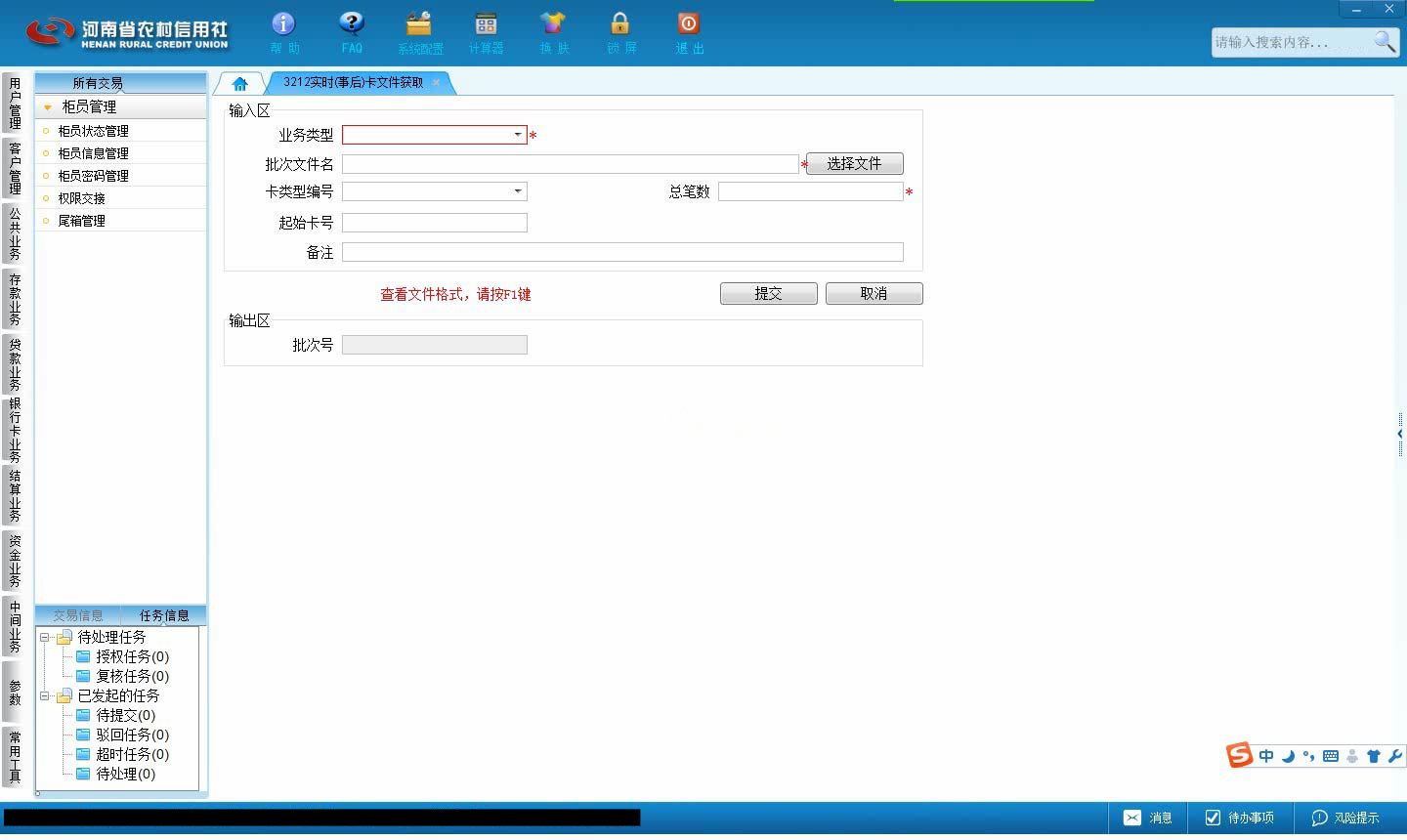Select the 结算业务 side tab
Image resolution: width=1407 pixels, height=840 pixels.
coord(14,495)
